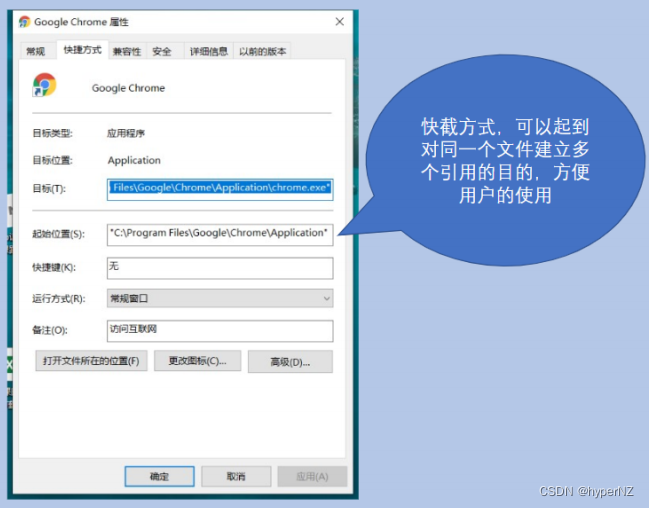
Task: Click the 更改图标(C)... button
Action: 197,361
